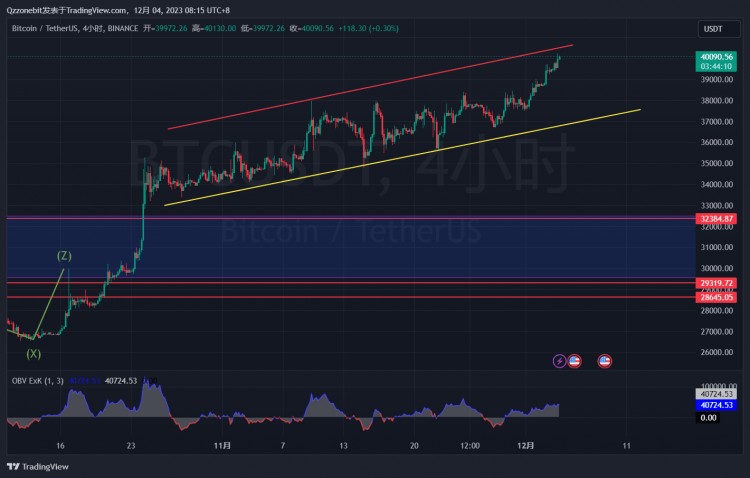Screen dimensions: 750x478
Task: Click the purple lightning event icon
Action: click(x=559, y=361)
